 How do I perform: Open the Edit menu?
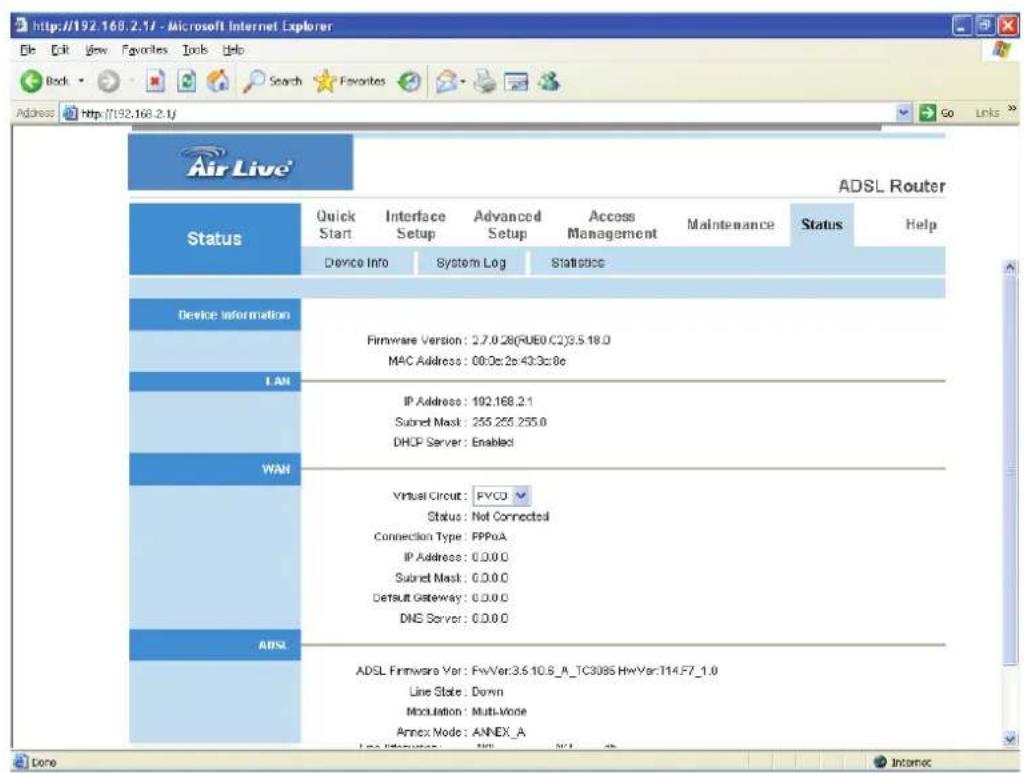tap(60, 50)
